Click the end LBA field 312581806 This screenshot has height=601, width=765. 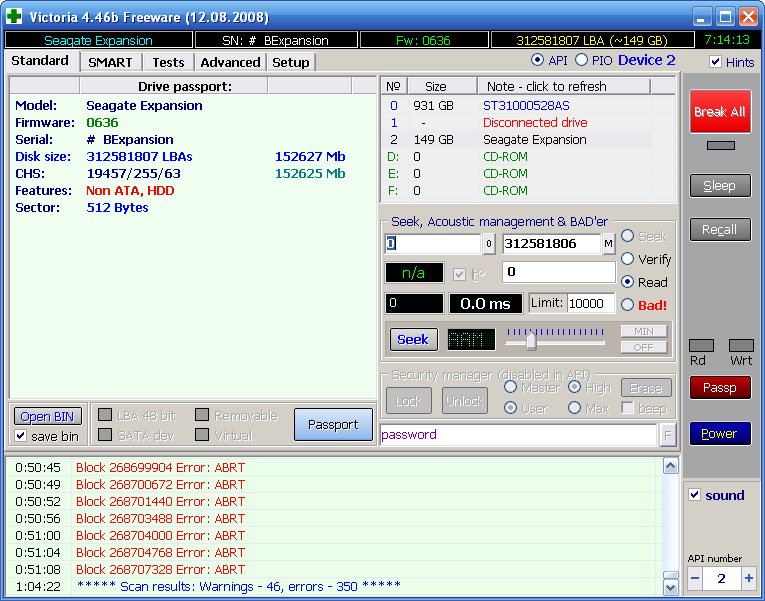tap(551, 243)
